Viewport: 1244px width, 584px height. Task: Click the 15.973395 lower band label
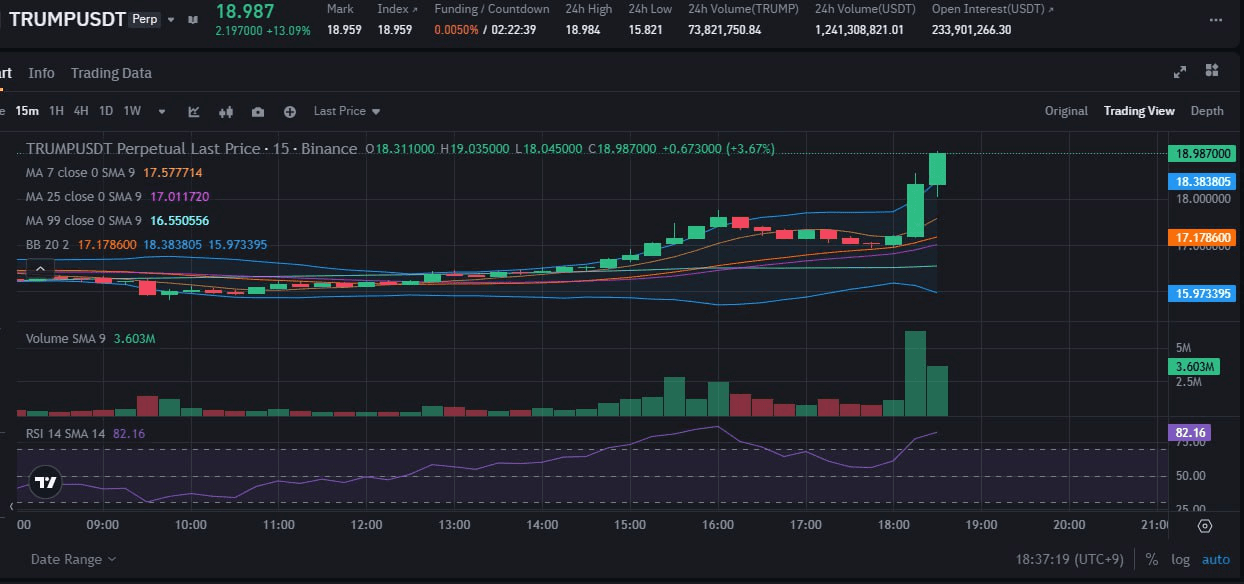tap(1201, 293)
